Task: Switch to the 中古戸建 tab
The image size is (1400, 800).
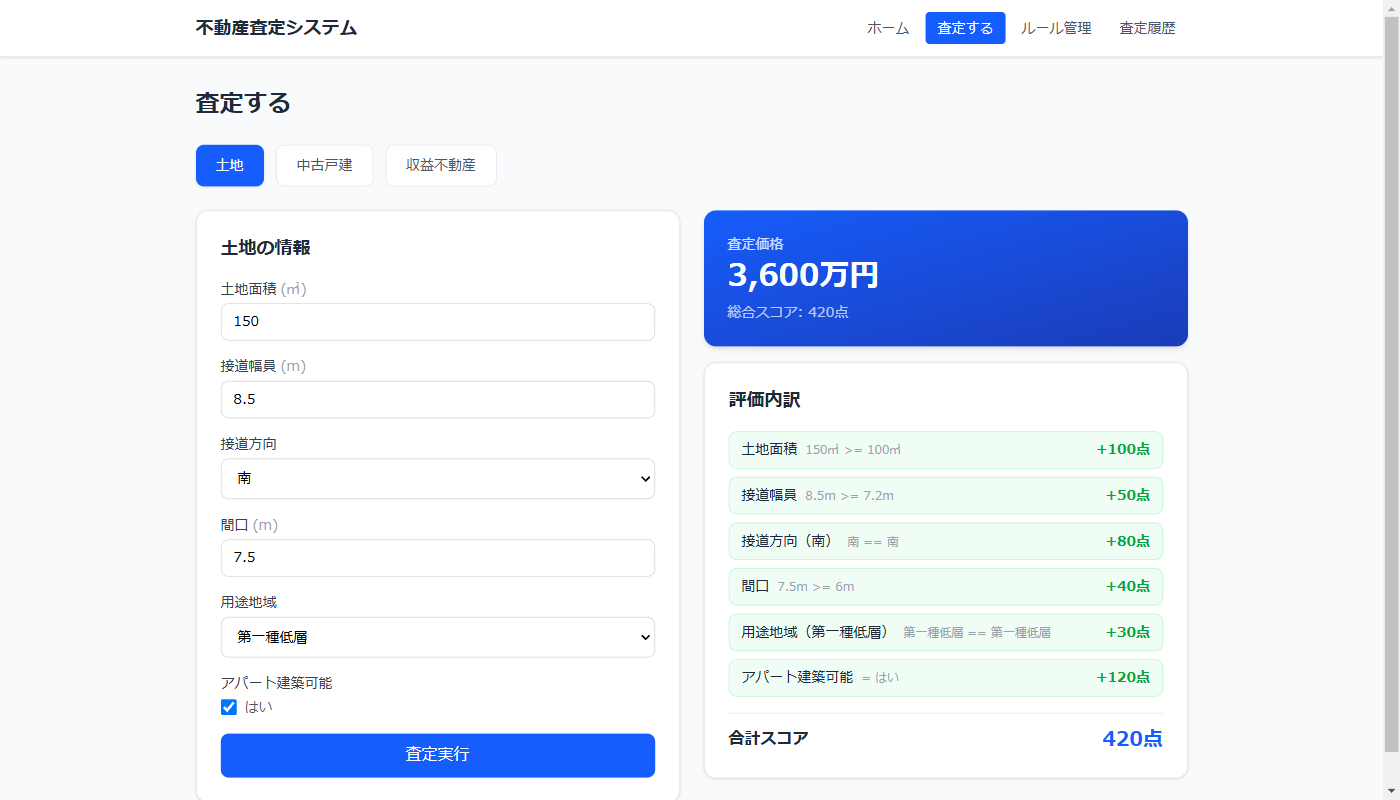Action: coord(325,165)
